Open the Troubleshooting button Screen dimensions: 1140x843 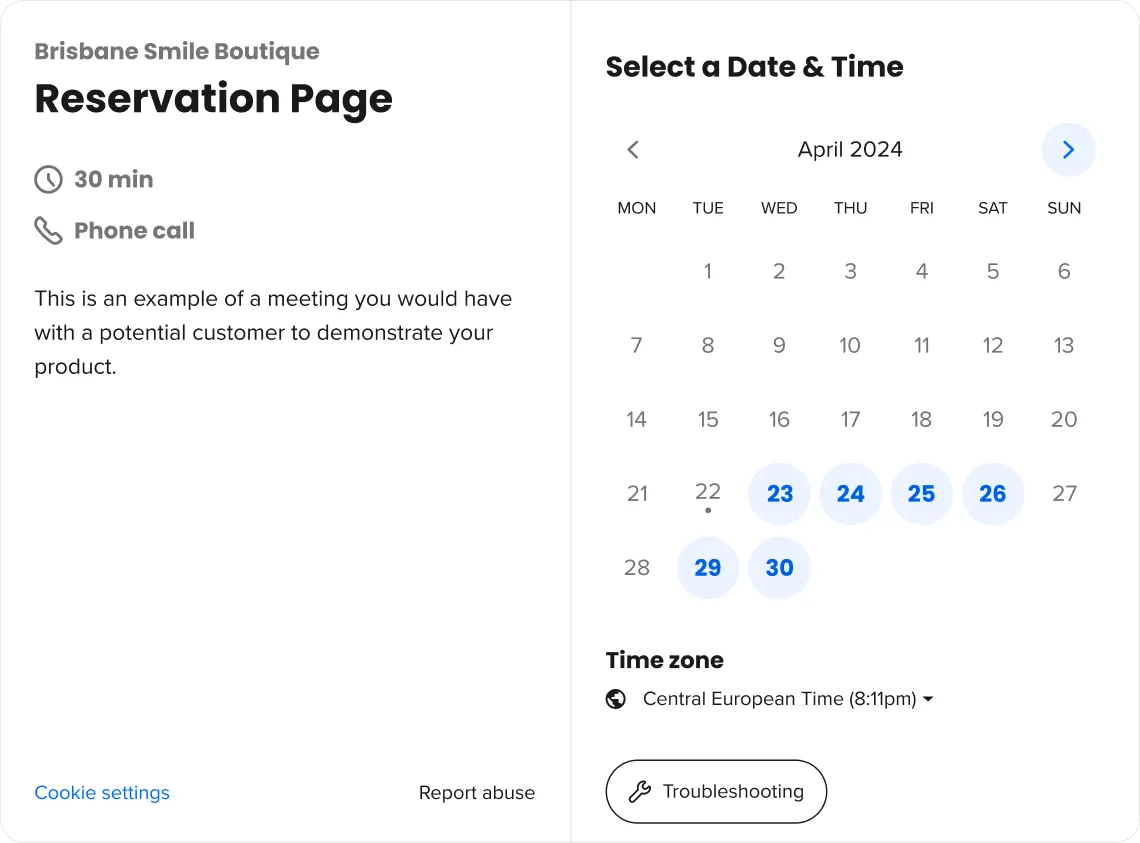point(716,791)
